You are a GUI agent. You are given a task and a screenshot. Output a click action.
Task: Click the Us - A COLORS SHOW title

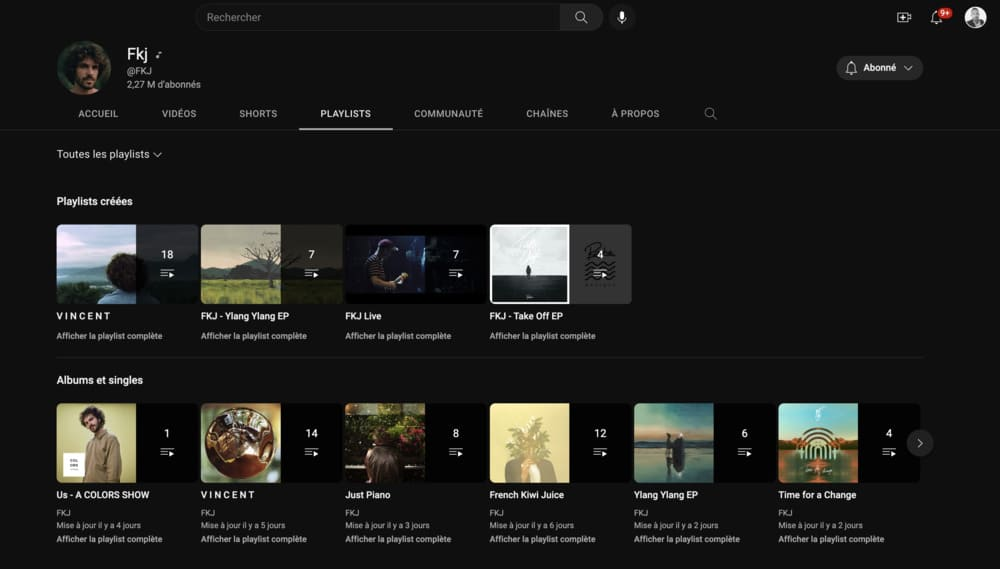click(103, 495)
